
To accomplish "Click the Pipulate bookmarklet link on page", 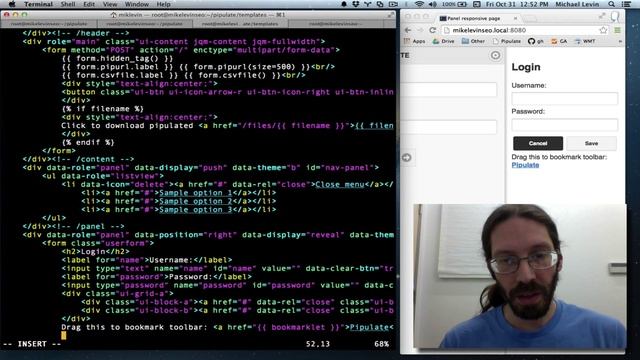I will click(x=525, y=165).
